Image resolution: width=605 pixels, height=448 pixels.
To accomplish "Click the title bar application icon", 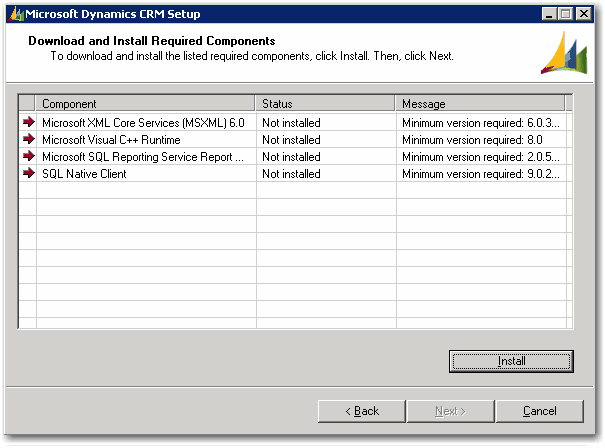I will (13, 14).
